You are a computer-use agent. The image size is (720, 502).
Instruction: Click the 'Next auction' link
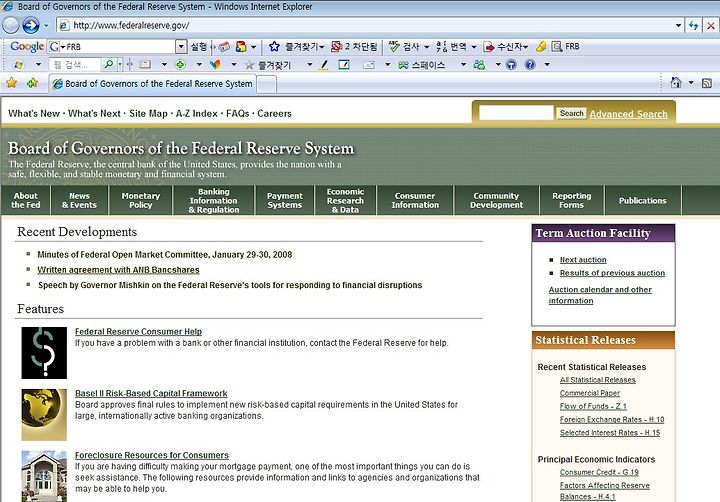pos(583,259)
